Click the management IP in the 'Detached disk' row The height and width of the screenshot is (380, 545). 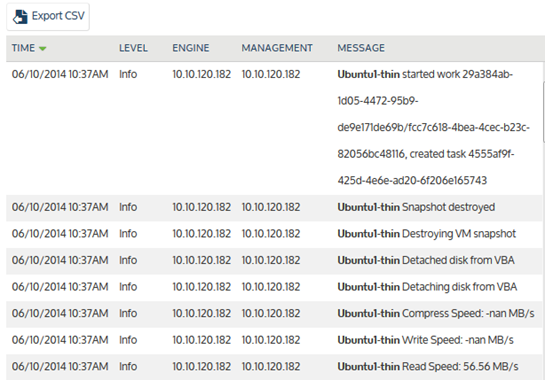click(x=271, y=260)
